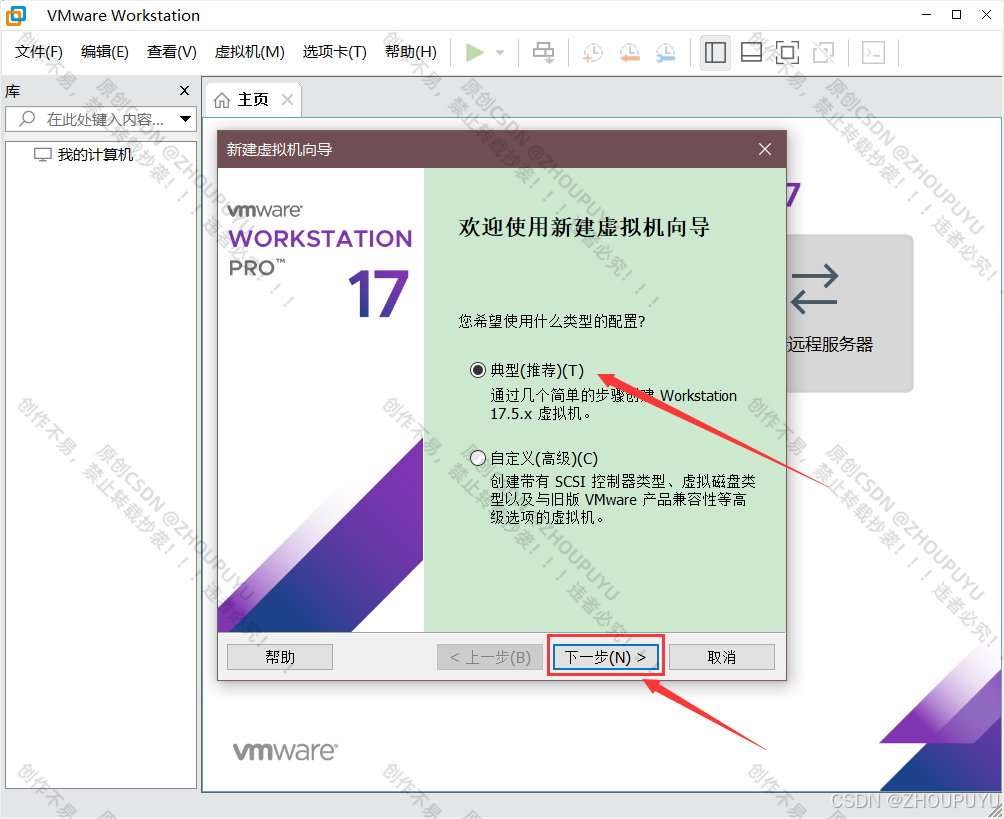Image resolution: width=1004 pixels, height=819 pixels.
Task: Click the 远程服务器 connect tile on the home page
Action: click(x=850, y=314)
